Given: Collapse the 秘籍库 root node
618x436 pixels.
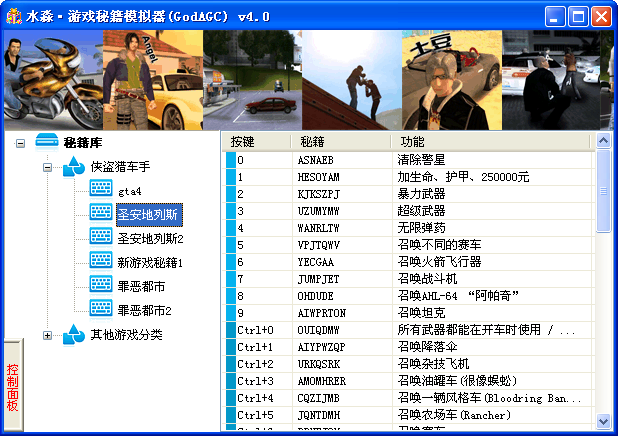Looking at the screenshot, I should click(x=20, y=143).
